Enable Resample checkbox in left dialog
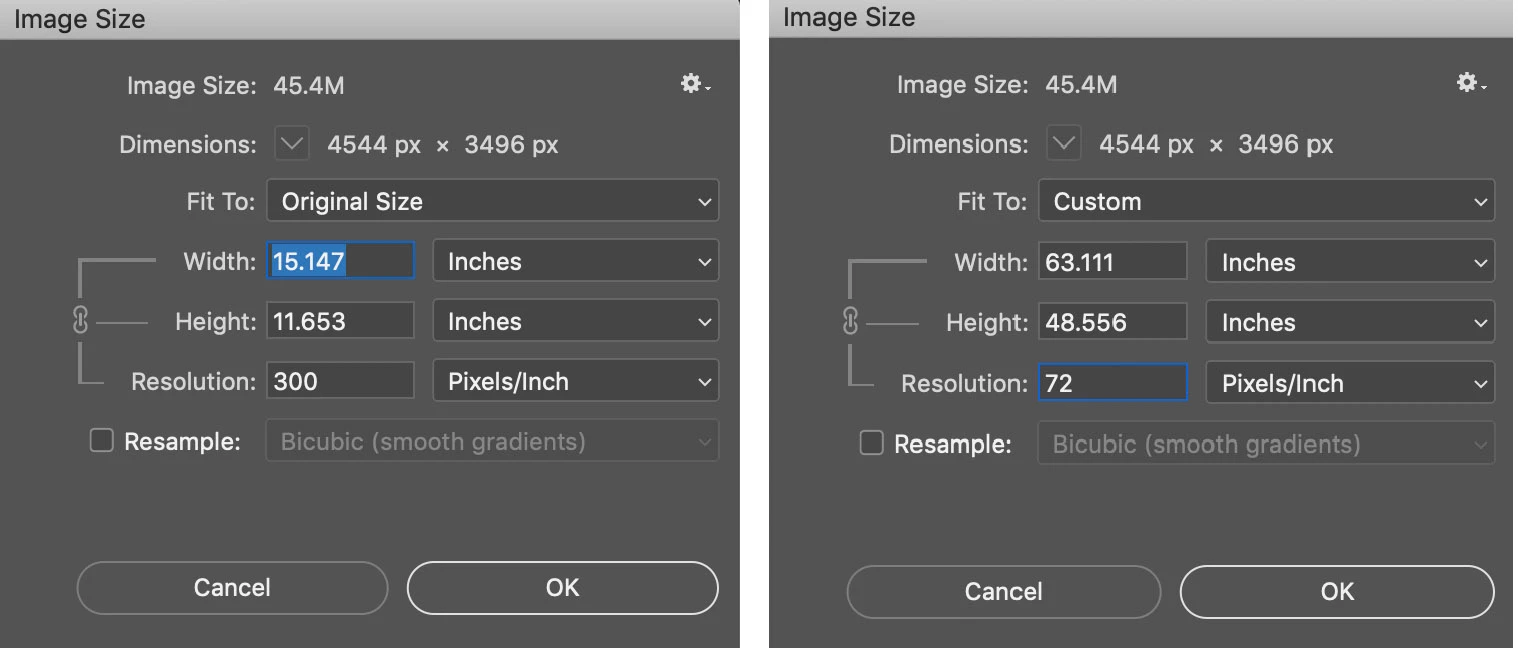The width and height of the screenshot is (1518, 648). (102, 441)
